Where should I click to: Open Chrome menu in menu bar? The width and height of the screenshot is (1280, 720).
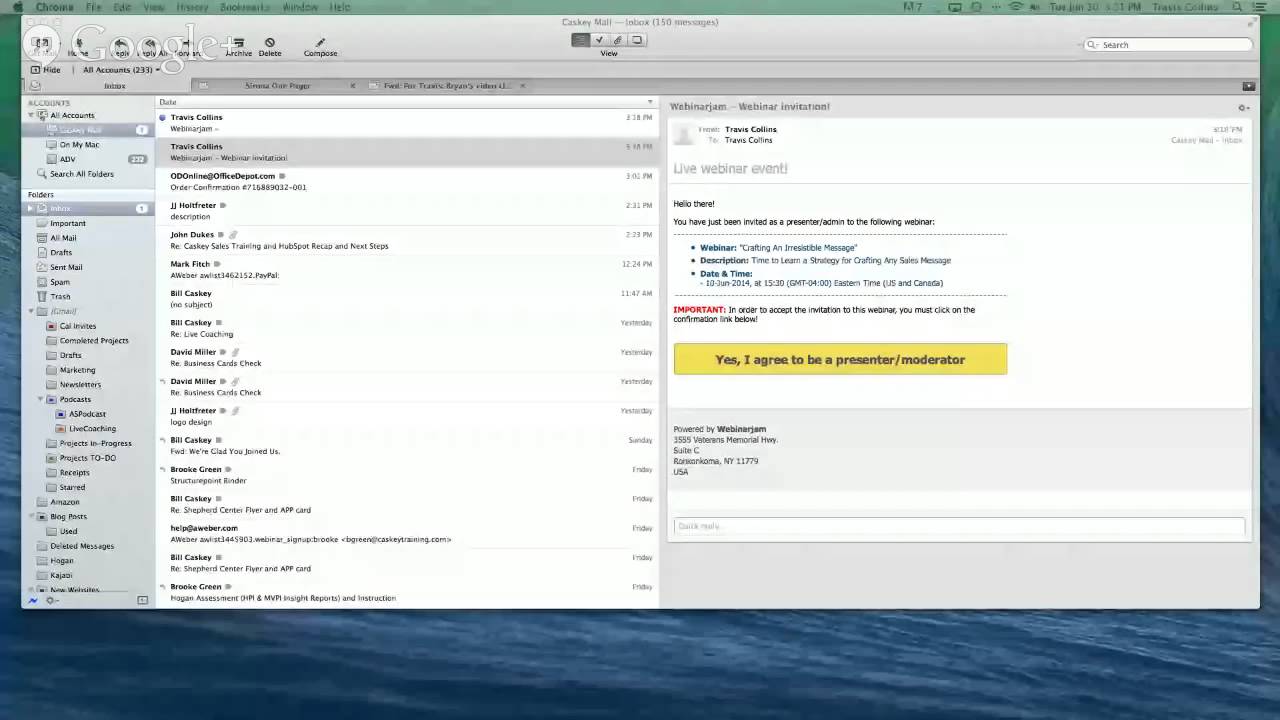[55, 7]
